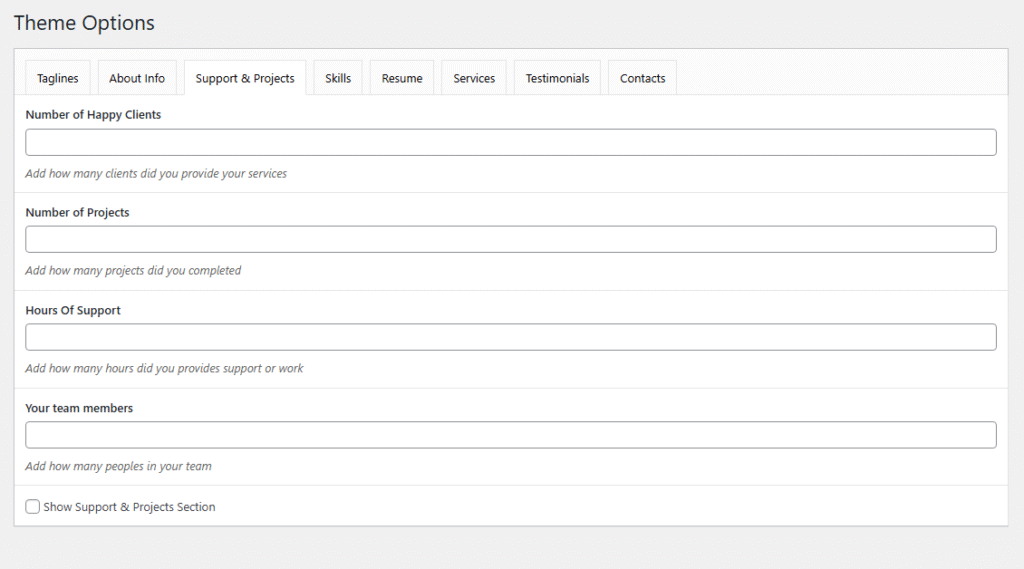
Task: Focus the Number of Happy Clients field
Action: coord(511,142)
